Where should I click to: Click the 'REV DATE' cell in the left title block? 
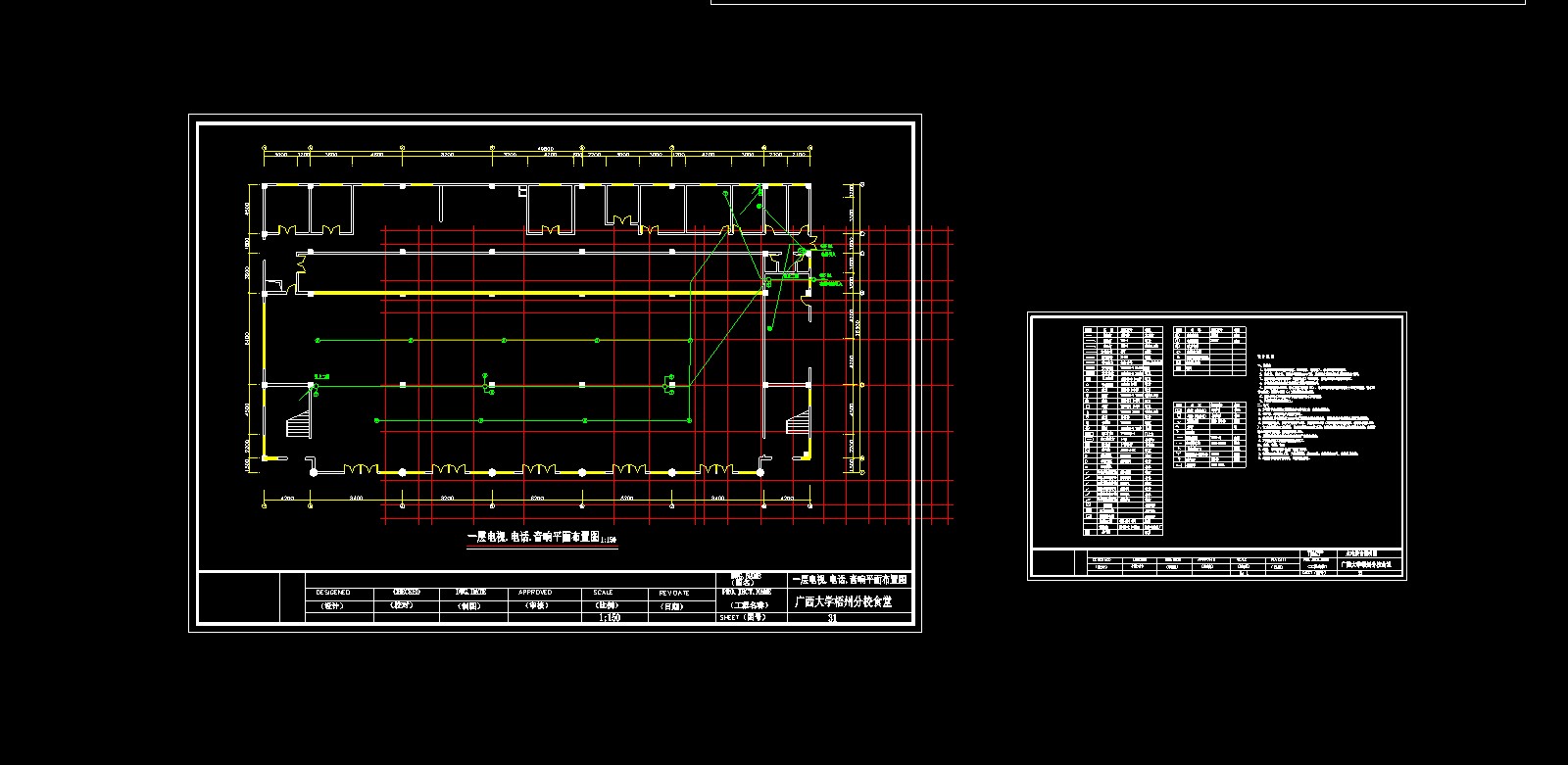680,593
